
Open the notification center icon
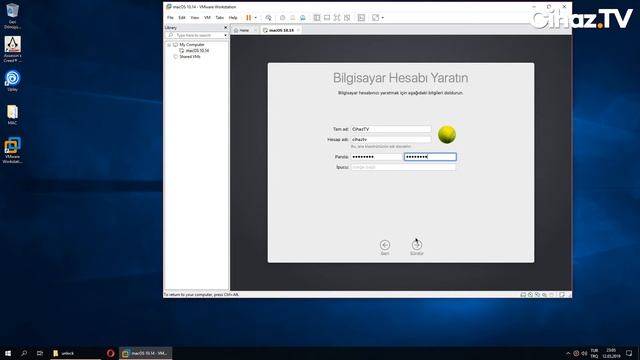(629, 353)
